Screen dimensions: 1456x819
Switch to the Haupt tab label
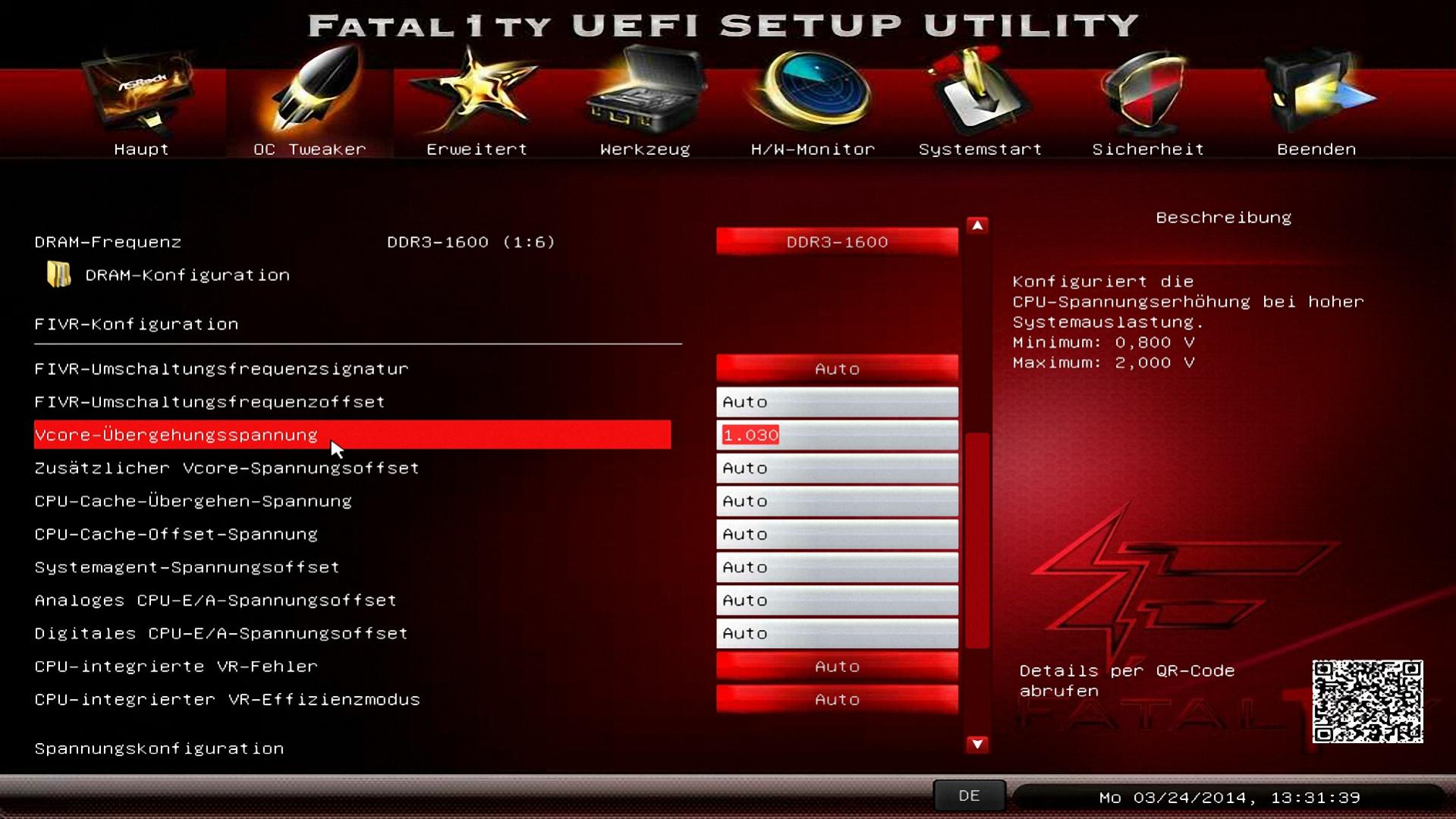coord(141,150)
